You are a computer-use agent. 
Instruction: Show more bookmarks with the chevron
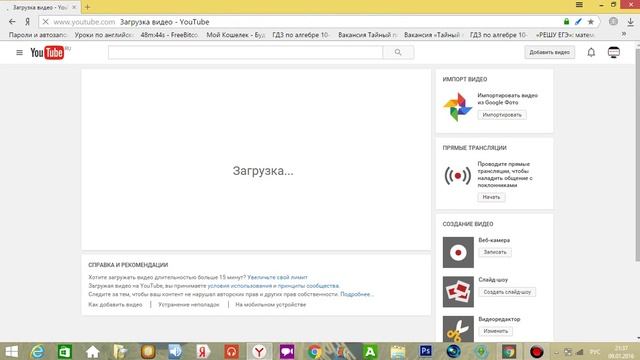[x=624, y=35]
